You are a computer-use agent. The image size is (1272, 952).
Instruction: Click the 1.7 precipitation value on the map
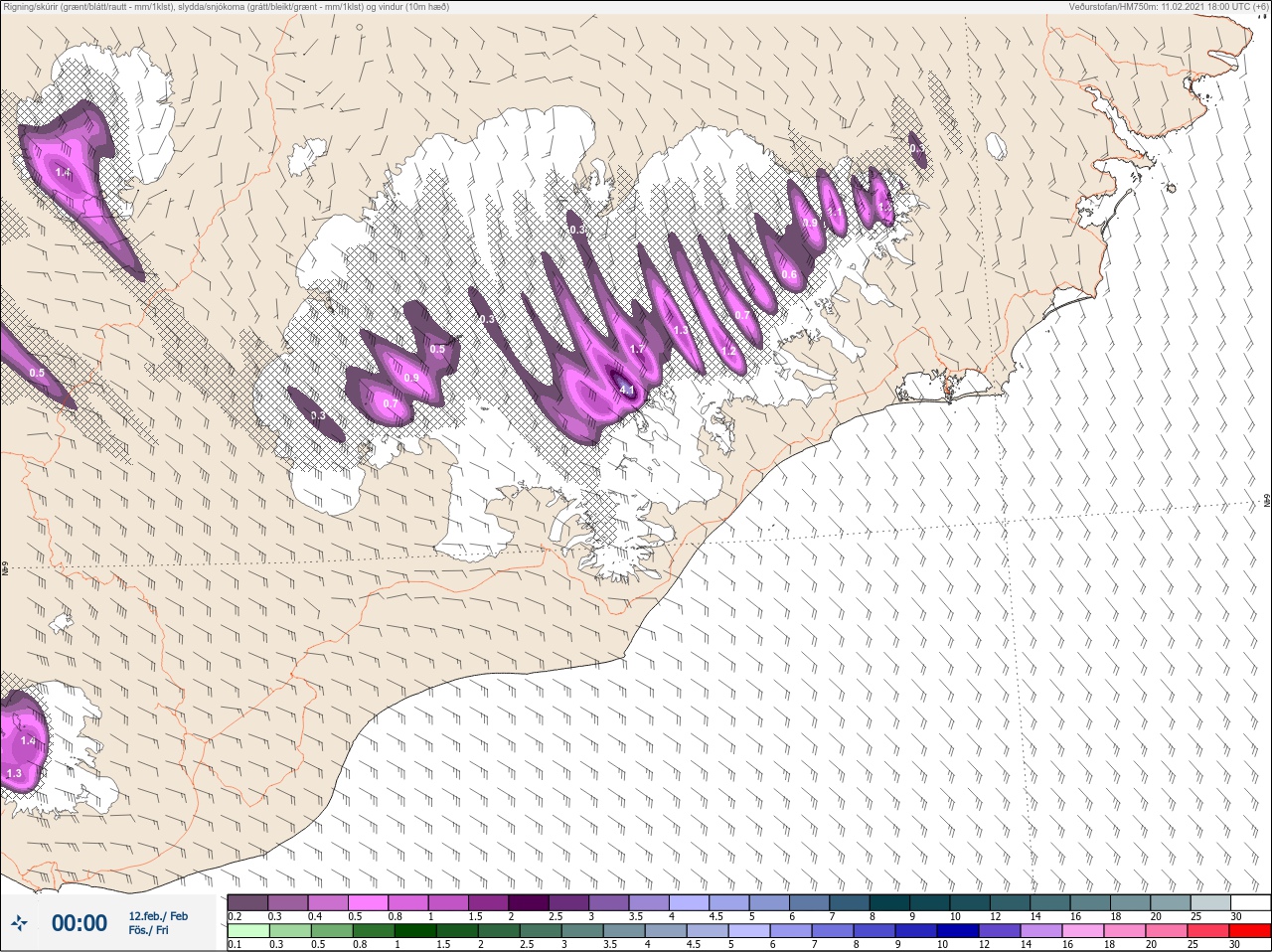click(x=638, y=349)
